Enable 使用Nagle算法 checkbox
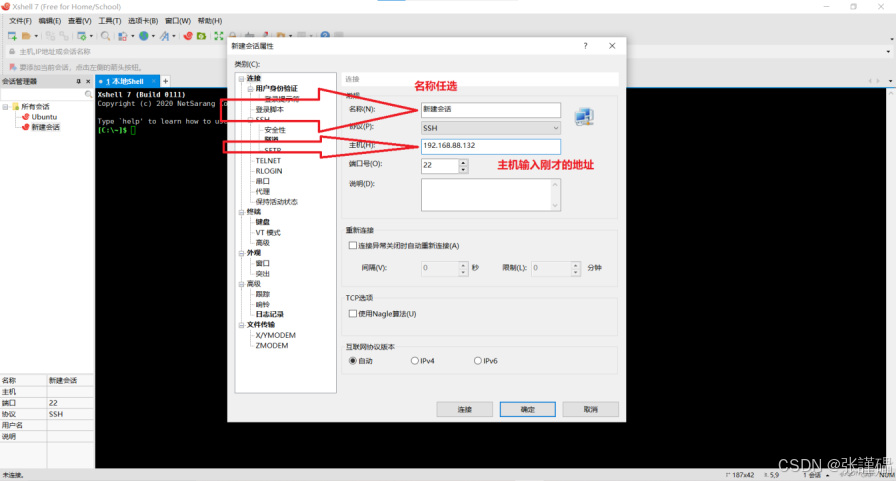The height and width of the screenshot is (481, 896). (353, 314)
